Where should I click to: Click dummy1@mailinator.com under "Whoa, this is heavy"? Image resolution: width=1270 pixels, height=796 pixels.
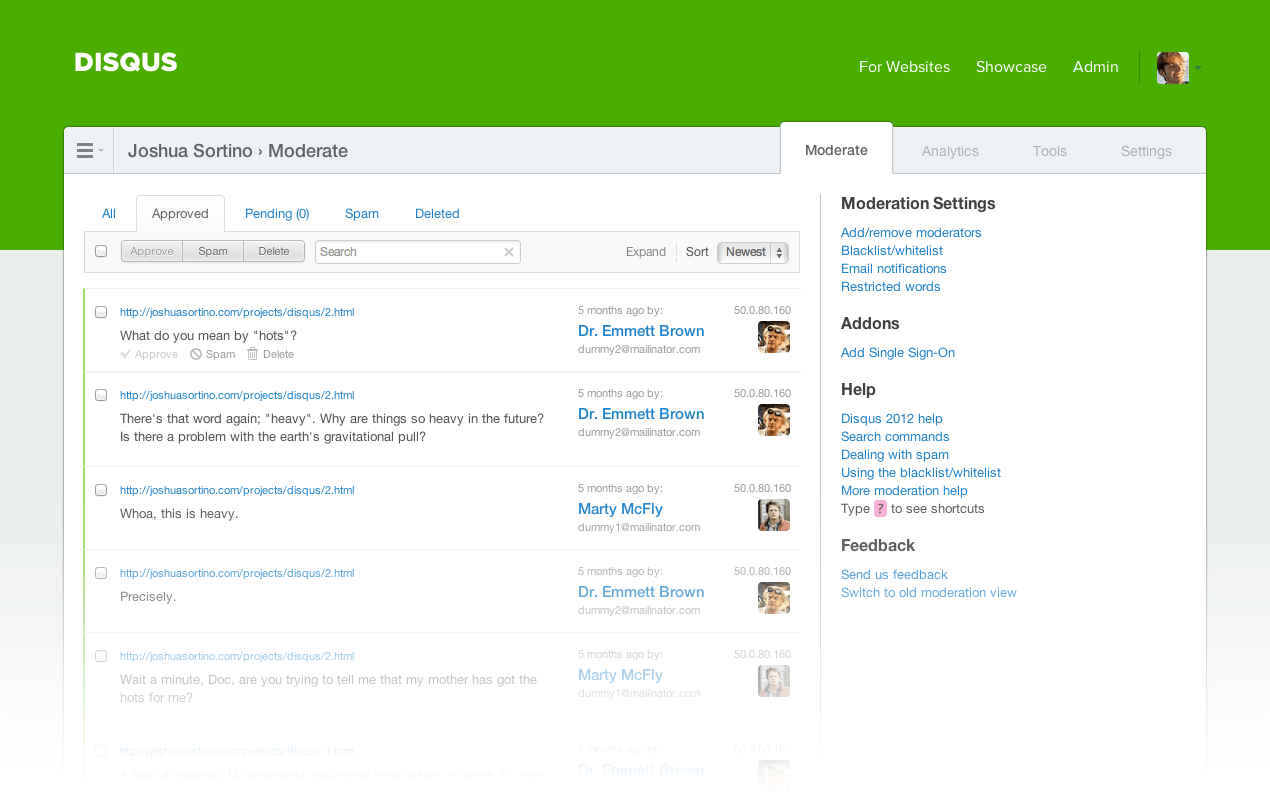639,527
